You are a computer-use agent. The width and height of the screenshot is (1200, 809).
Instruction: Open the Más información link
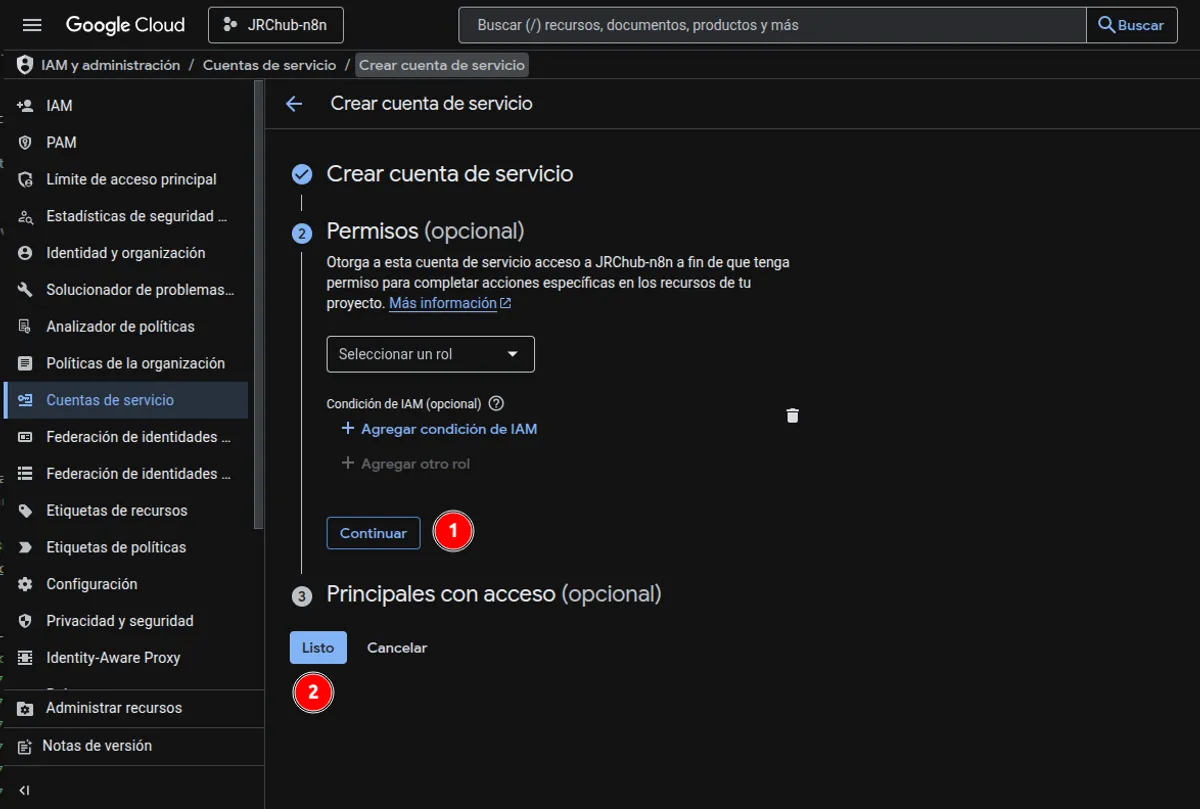point(450,303)
